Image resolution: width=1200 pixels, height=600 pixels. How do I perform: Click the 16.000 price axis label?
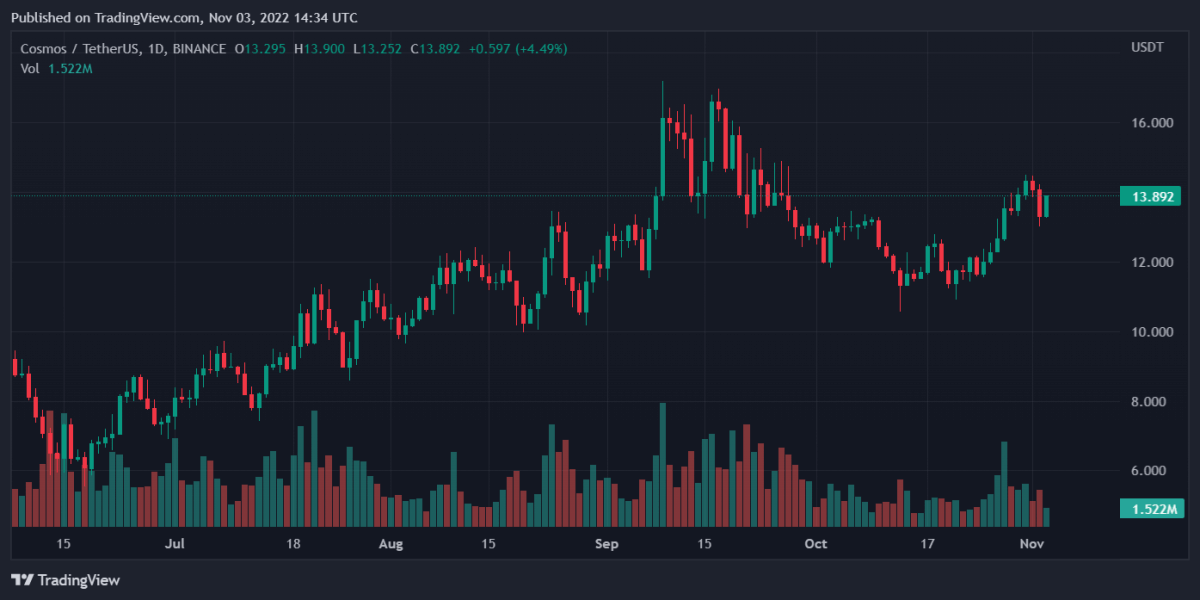pos(1152,123)
